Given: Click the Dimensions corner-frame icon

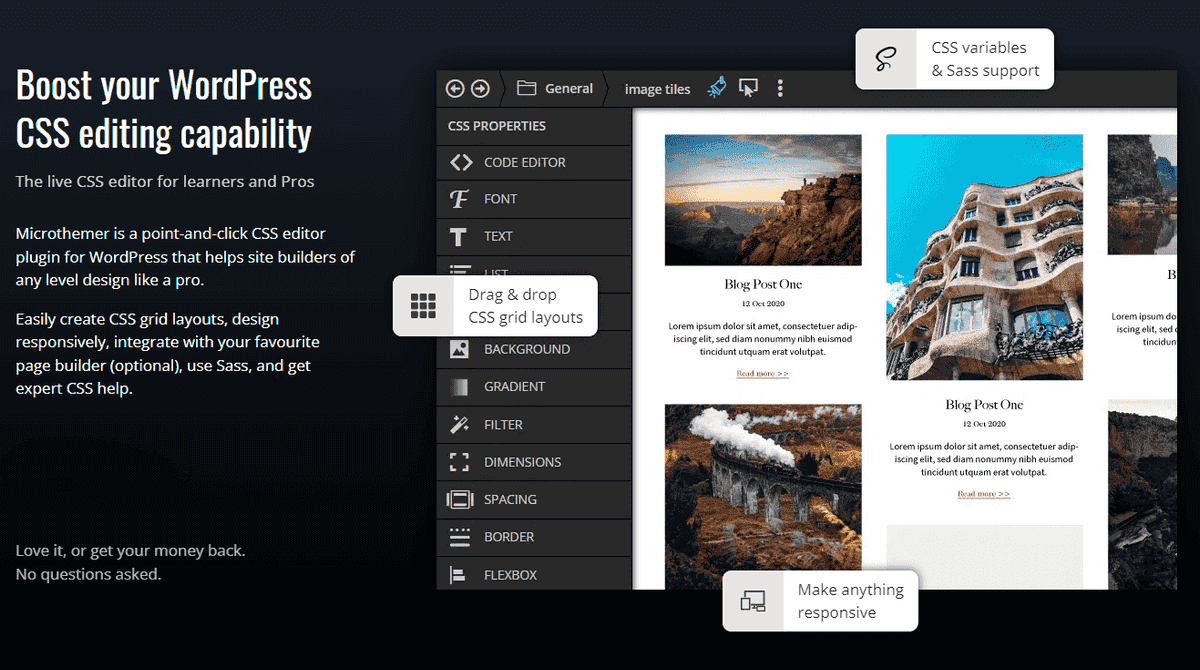Looking at the screenshot, I should coord(459,462).
